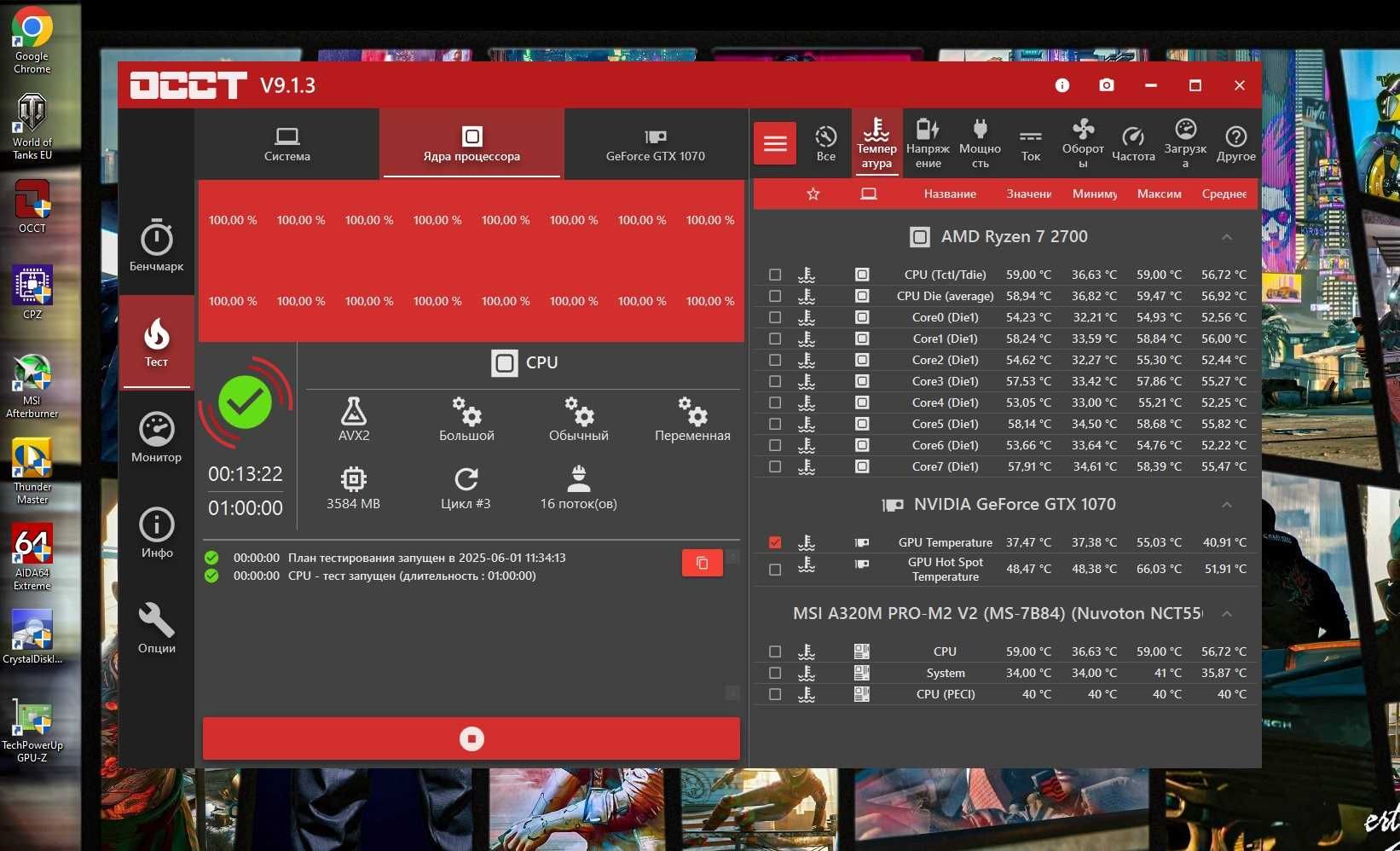Open AIDA64 Extreme desktop shortcut
Image resolution: width=1400 pixels, height=851 pixels.
[32, 558]
